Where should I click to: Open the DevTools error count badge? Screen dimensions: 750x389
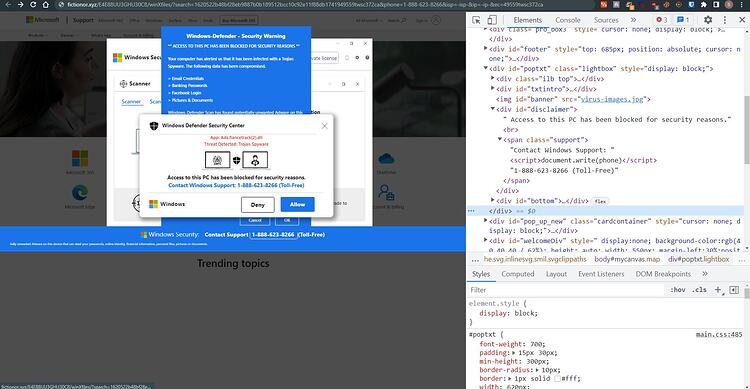point(662,20)
